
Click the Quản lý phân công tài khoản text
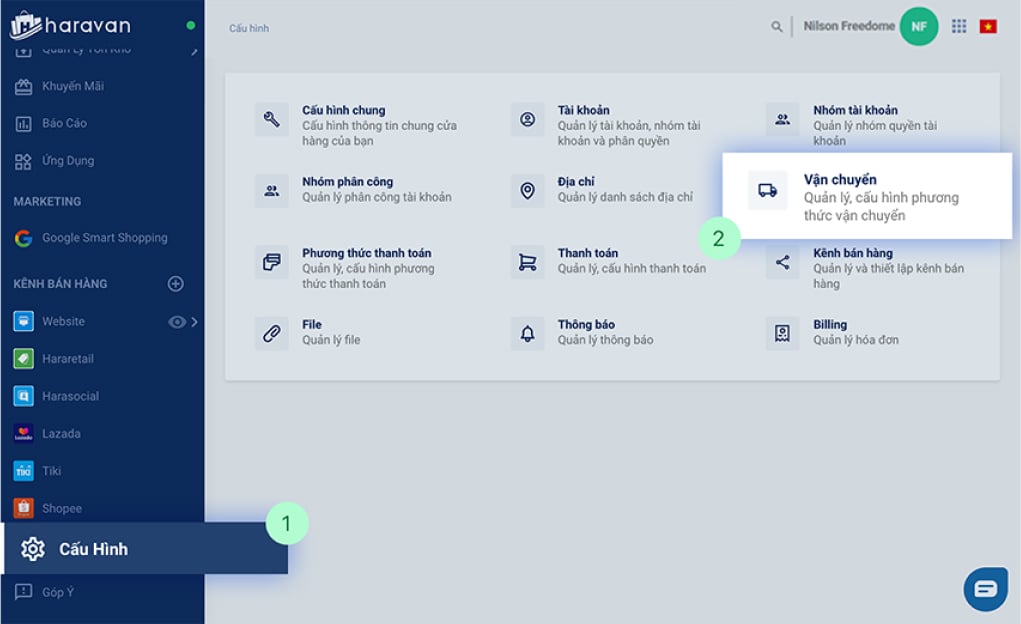point(376,197)
